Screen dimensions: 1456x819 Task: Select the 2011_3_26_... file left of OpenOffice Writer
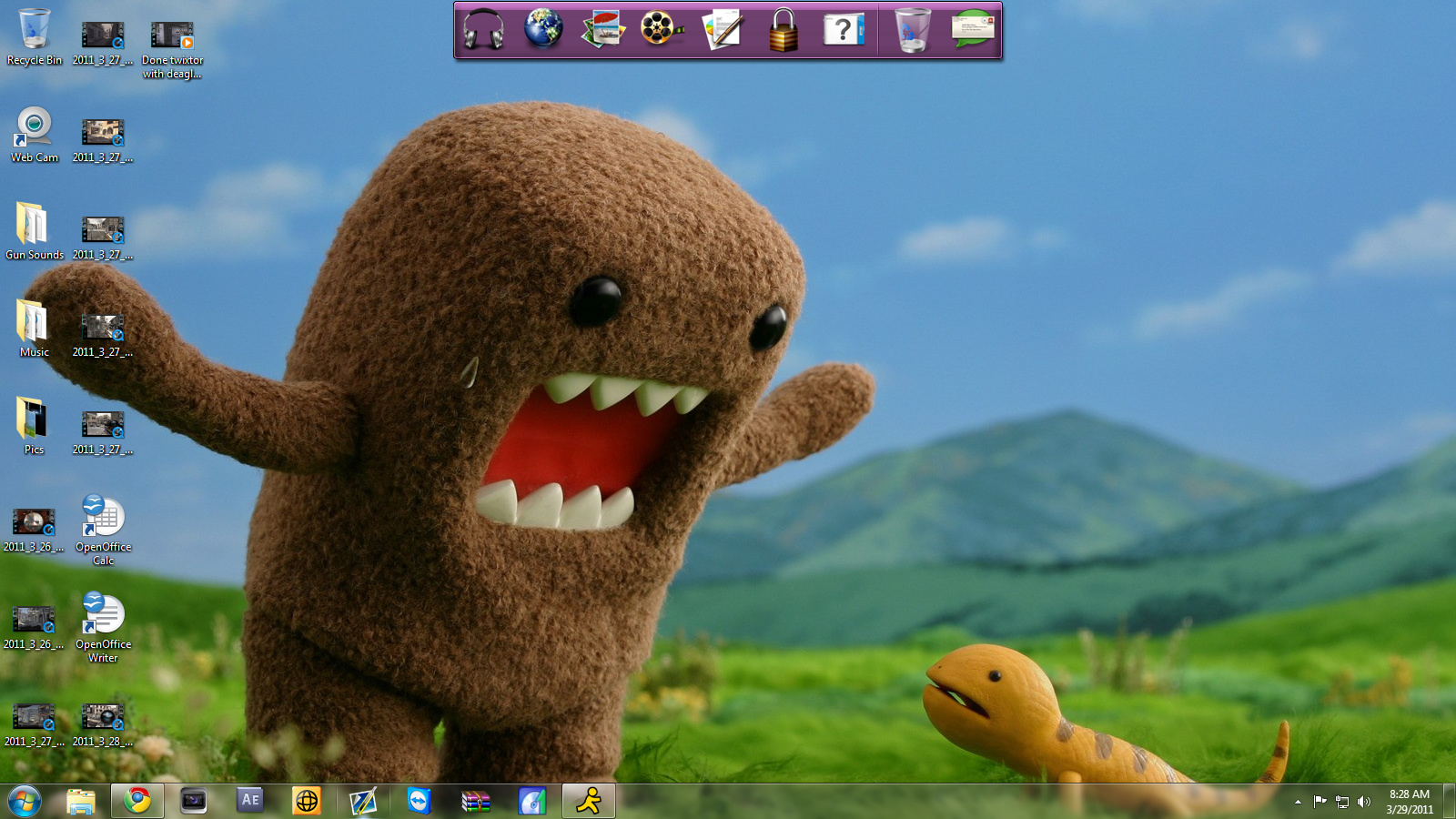coord(34,628)
